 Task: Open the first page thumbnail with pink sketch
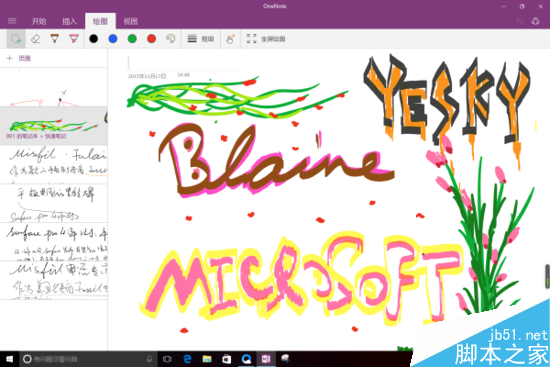[x=54, y=87]
